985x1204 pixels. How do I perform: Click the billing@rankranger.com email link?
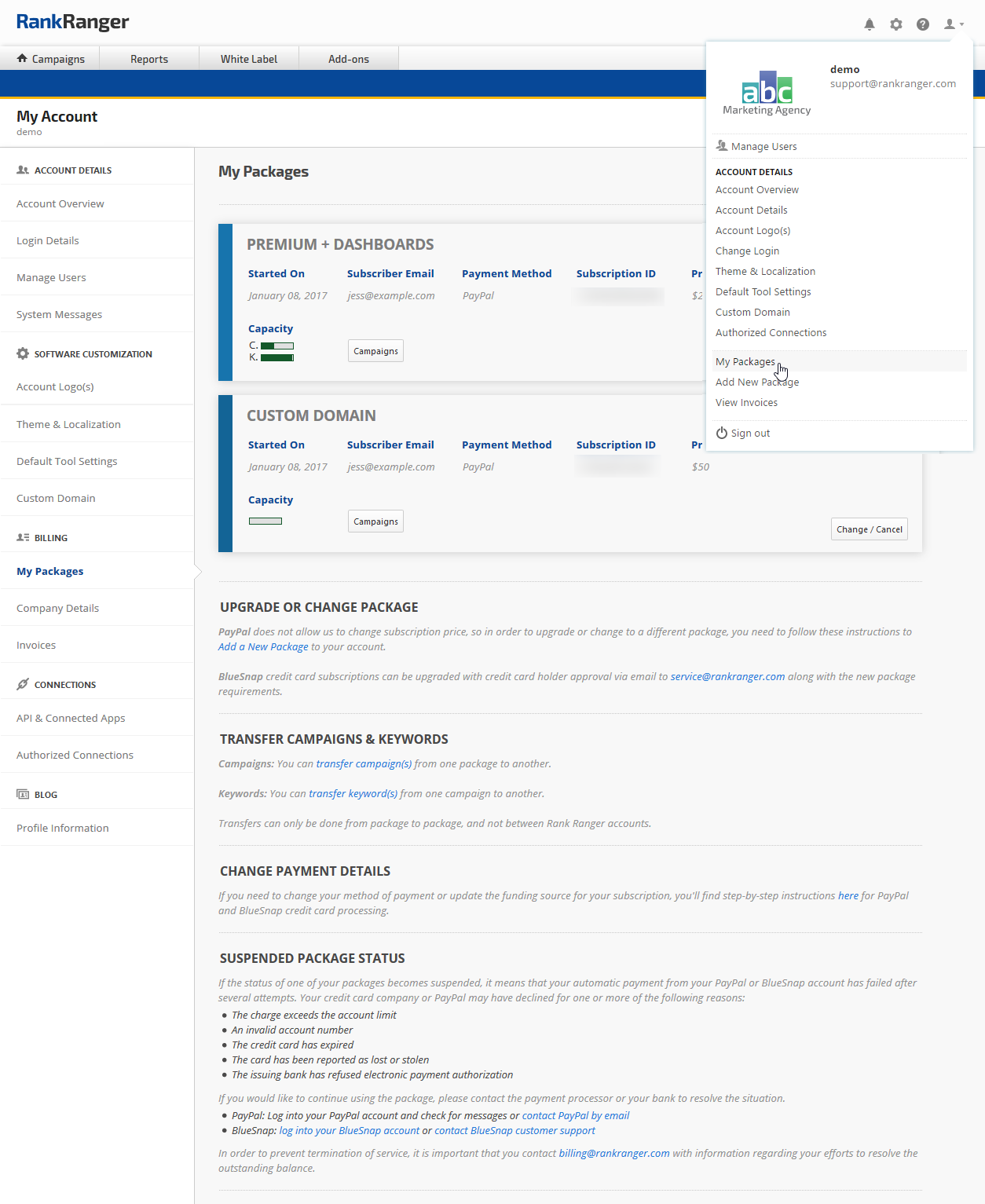coord(614,1154)
